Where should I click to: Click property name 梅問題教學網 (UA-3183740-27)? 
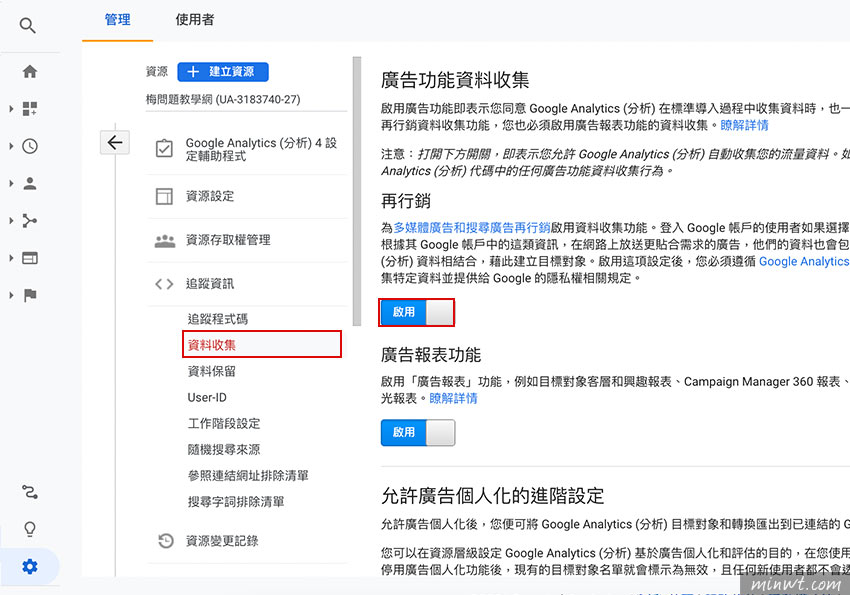223,99
